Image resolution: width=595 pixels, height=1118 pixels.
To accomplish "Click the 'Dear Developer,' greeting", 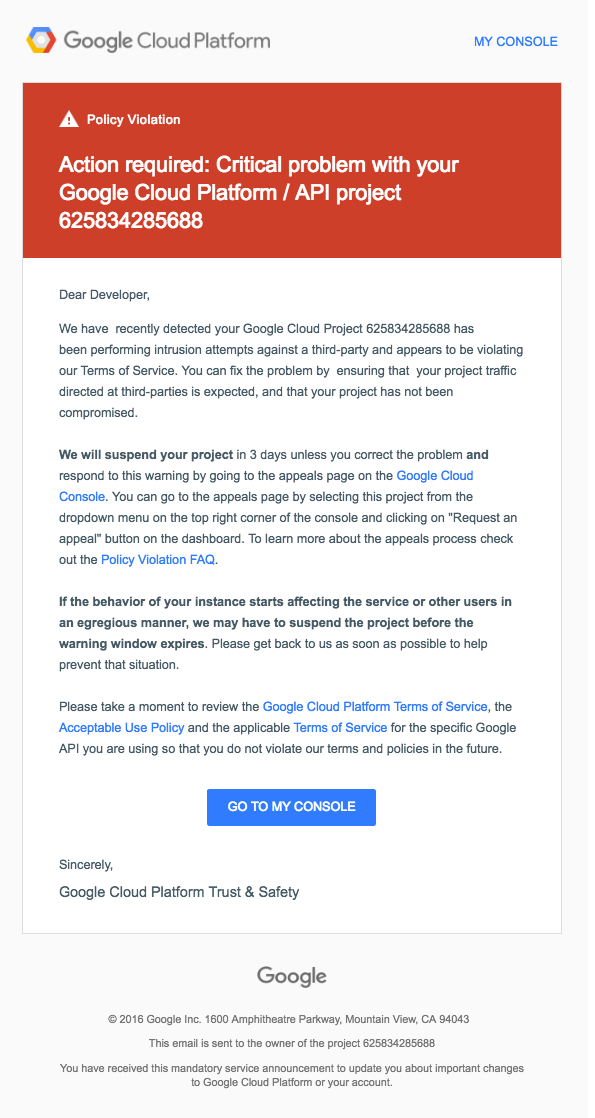I will 104,294.
